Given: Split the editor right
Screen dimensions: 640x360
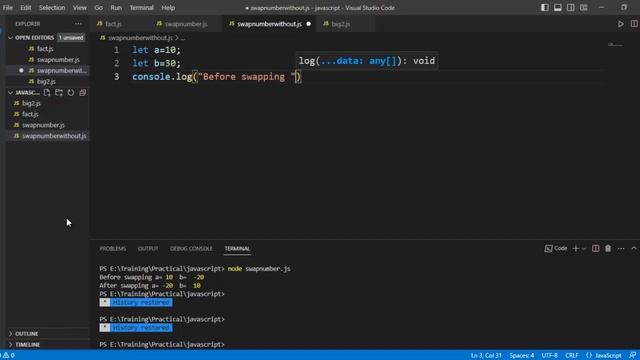Looking at the screenshot, I should [634, 24].
